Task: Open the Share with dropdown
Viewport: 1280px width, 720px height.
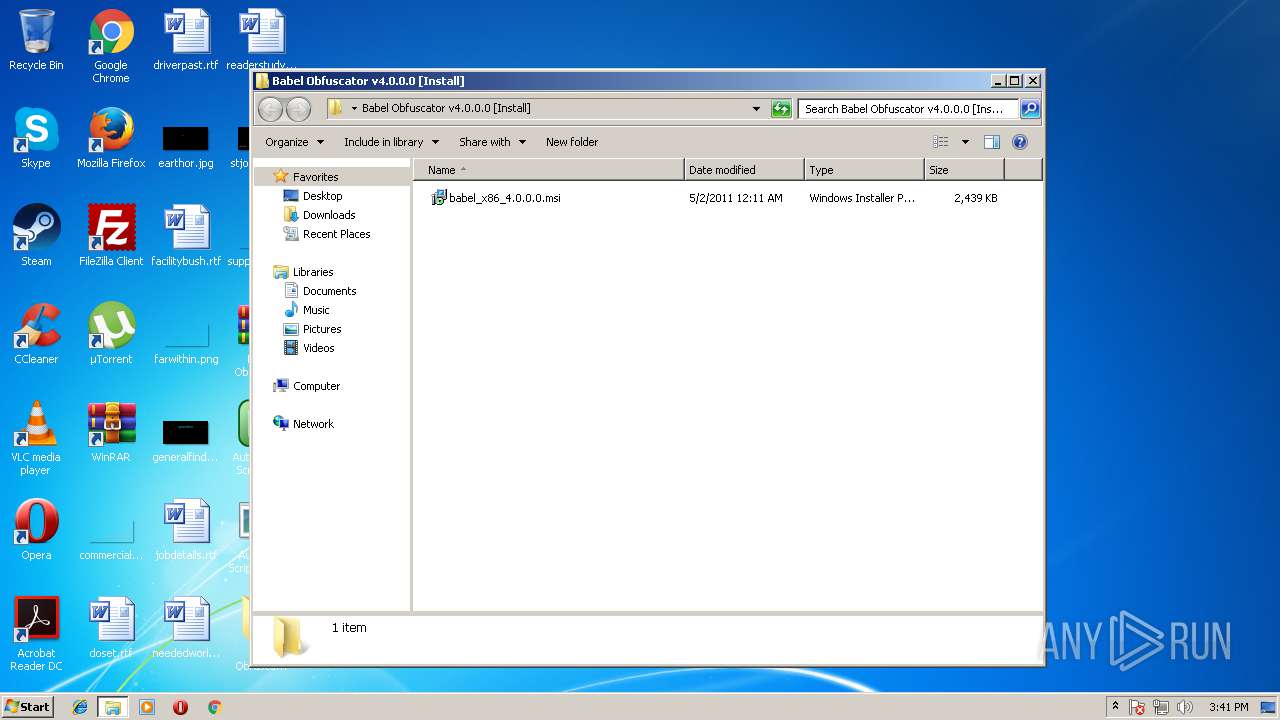Action: click(492, 142)
